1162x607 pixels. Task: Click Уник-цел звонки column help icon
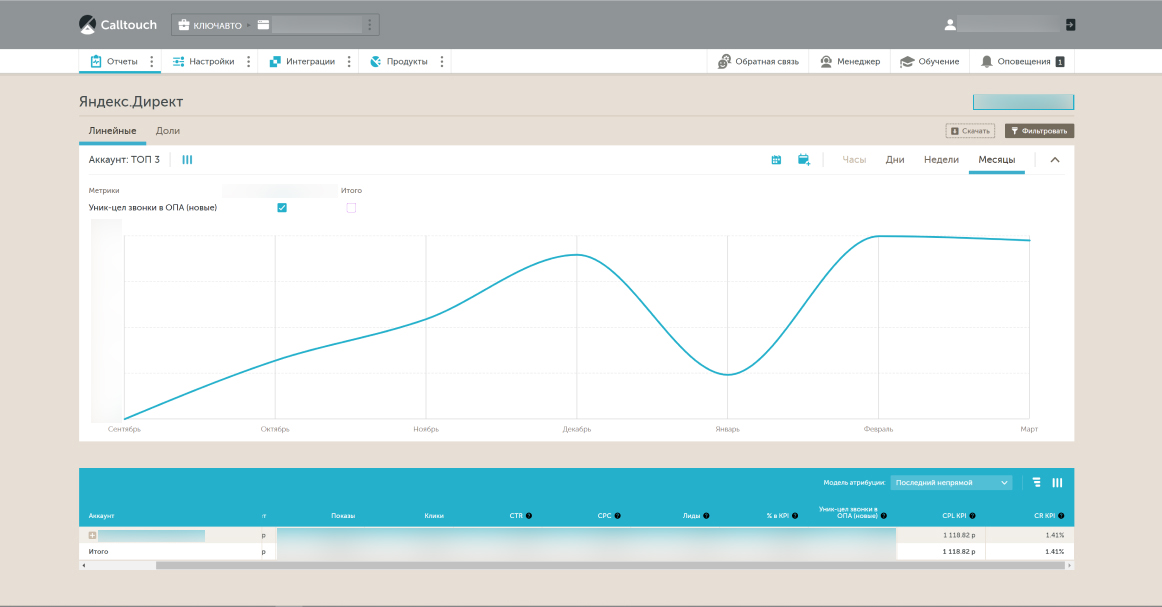(x=883, y=516)
